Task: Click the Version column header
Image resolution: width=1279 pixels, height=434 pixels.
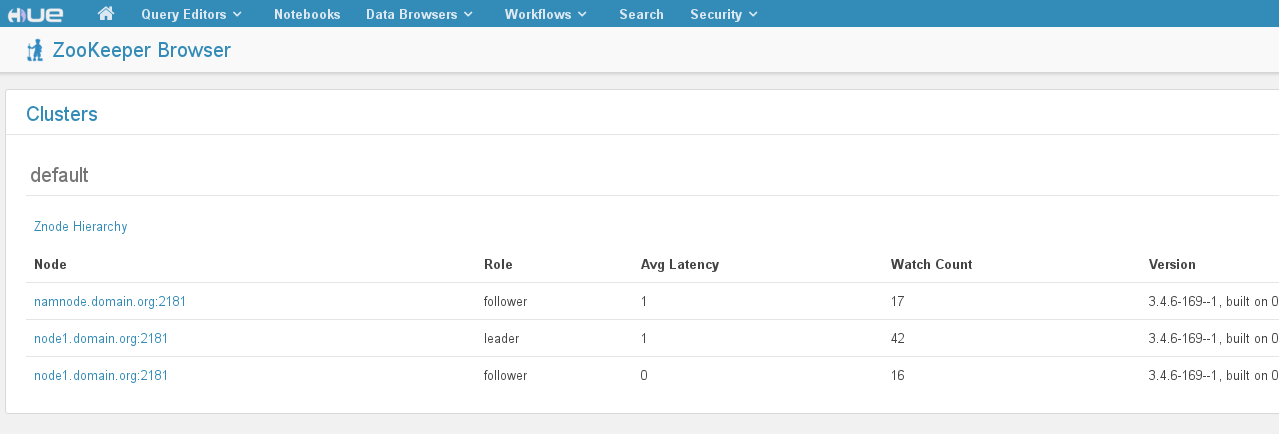Action: (1172, 264)
